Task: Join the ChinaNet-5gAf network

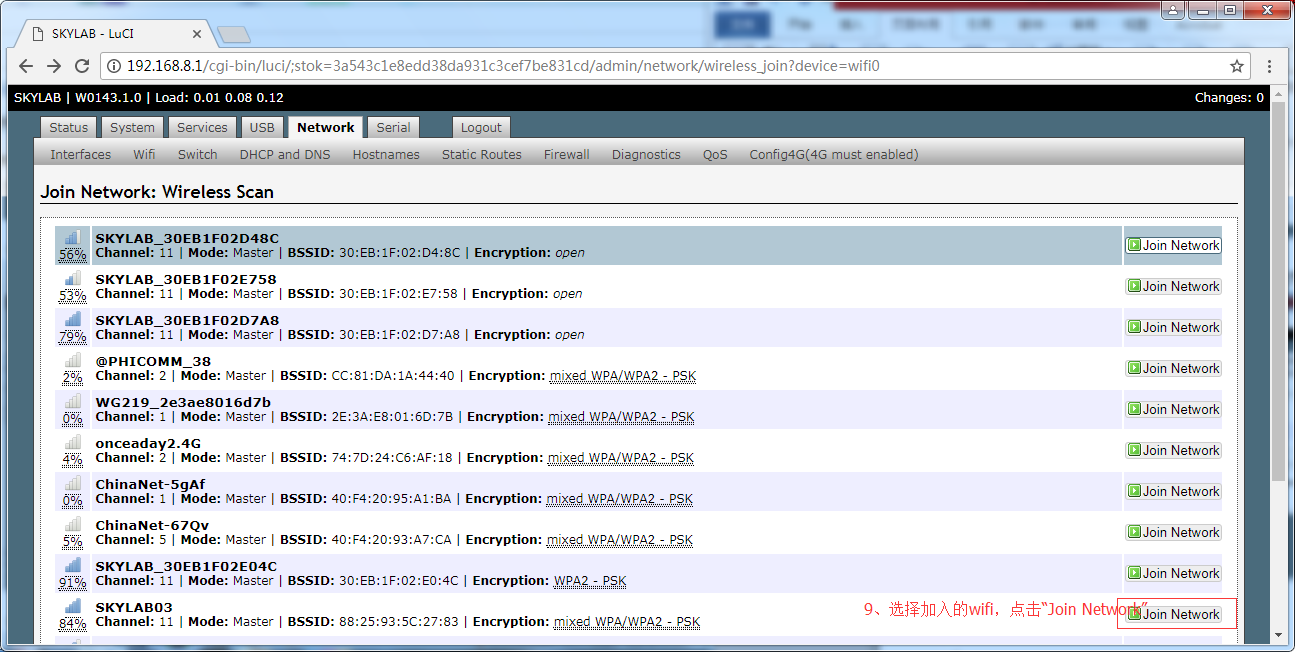Action: coord(1173,491)
